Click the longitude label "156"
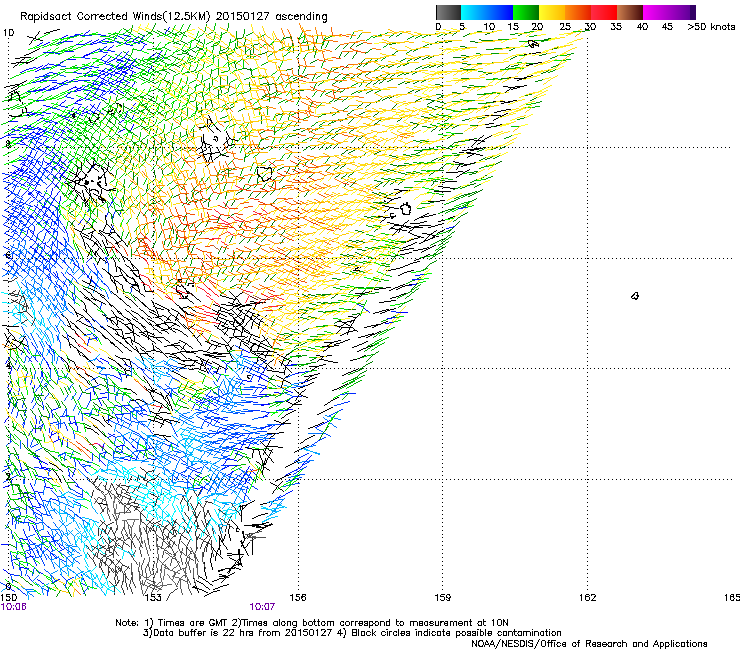740x650 pixels. tap(298, 598)
